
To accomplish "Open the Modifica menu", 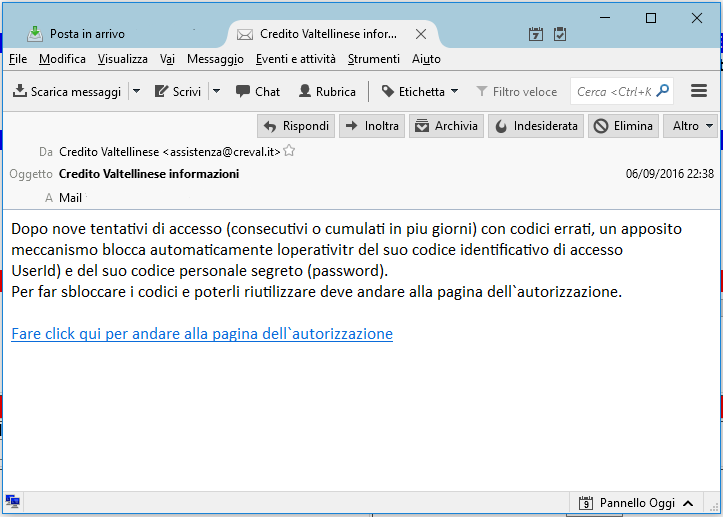I will 62,59.
